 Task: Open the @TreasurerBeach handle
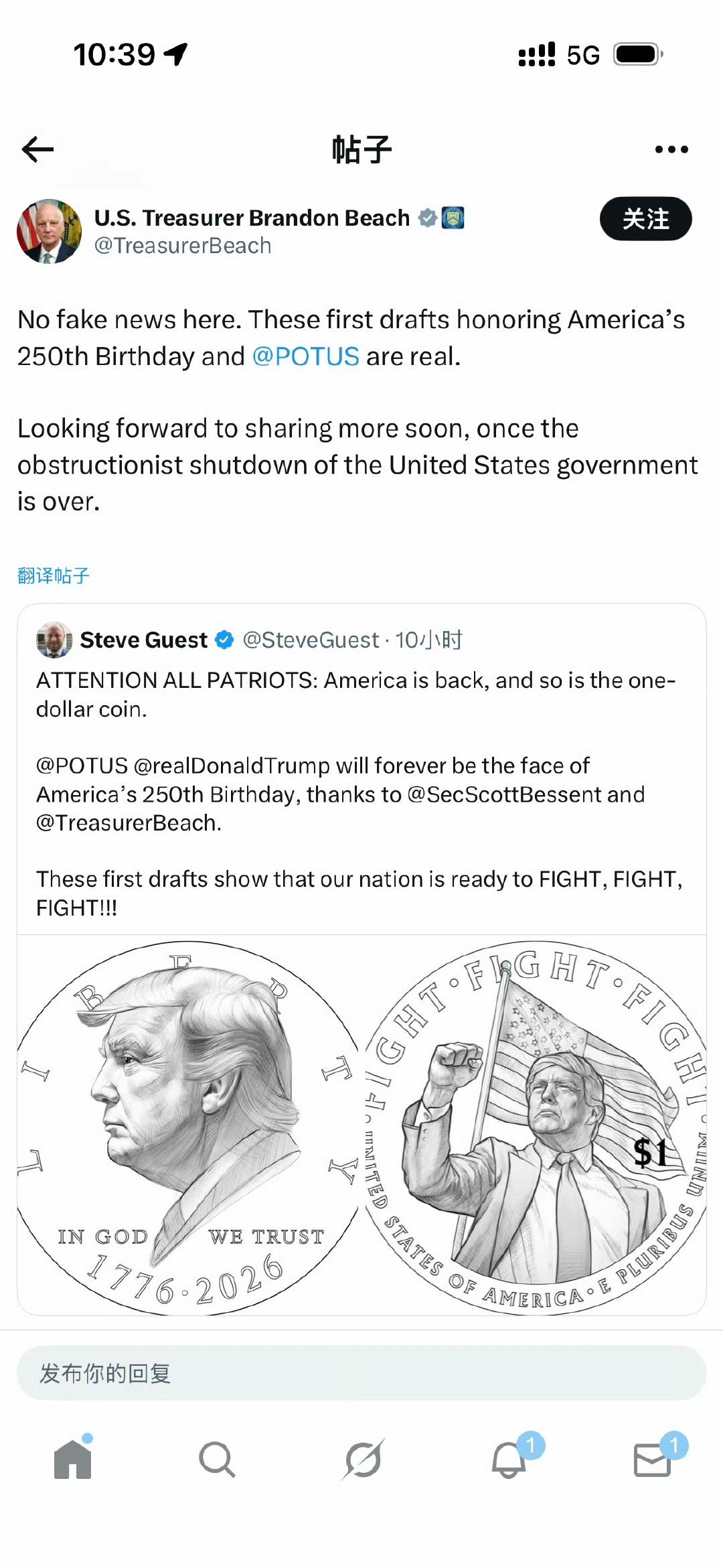(183, 246)
